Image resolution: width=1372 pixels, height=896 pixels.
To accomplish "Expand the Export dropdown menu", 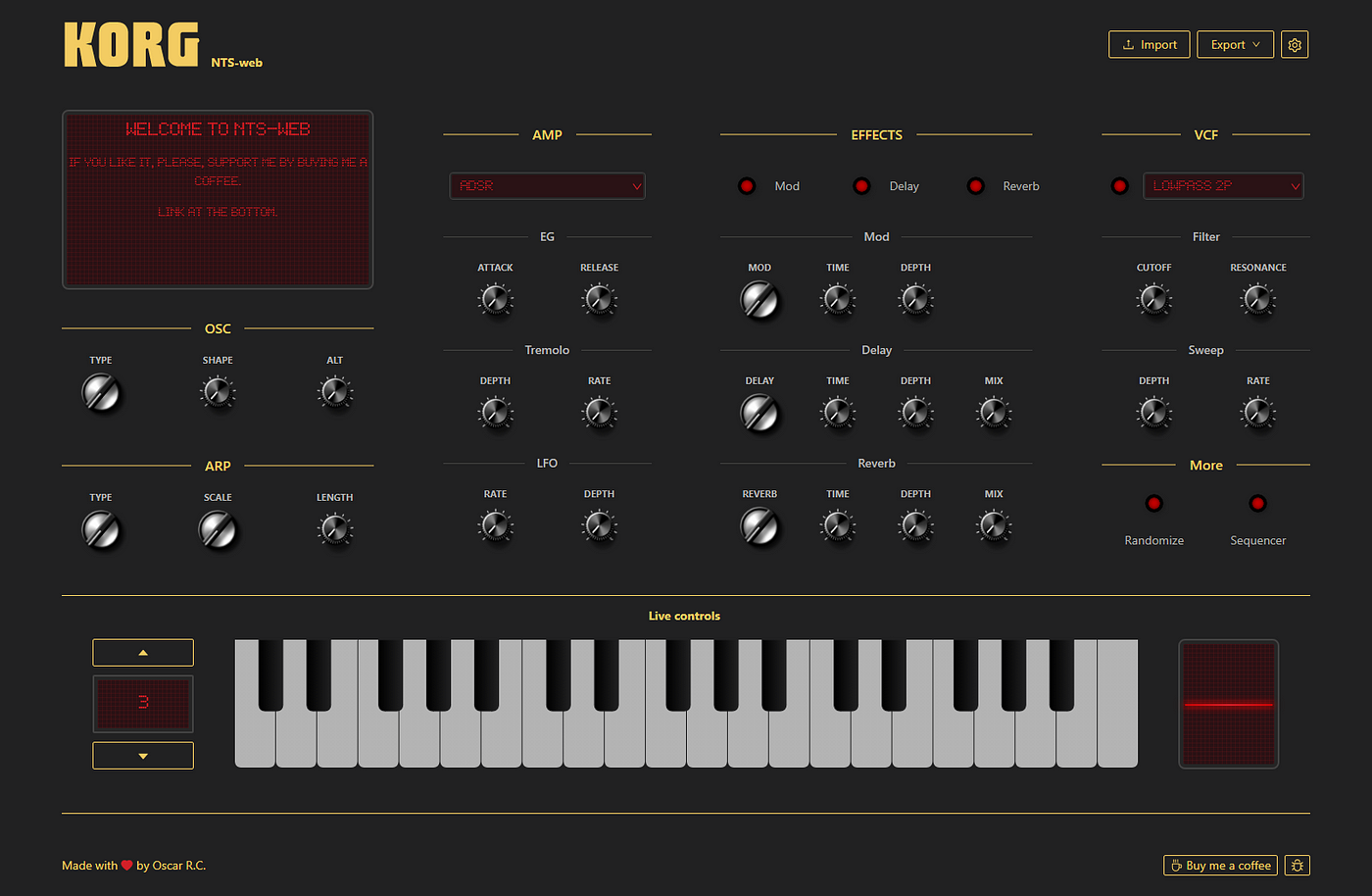I will [1235, 45].
